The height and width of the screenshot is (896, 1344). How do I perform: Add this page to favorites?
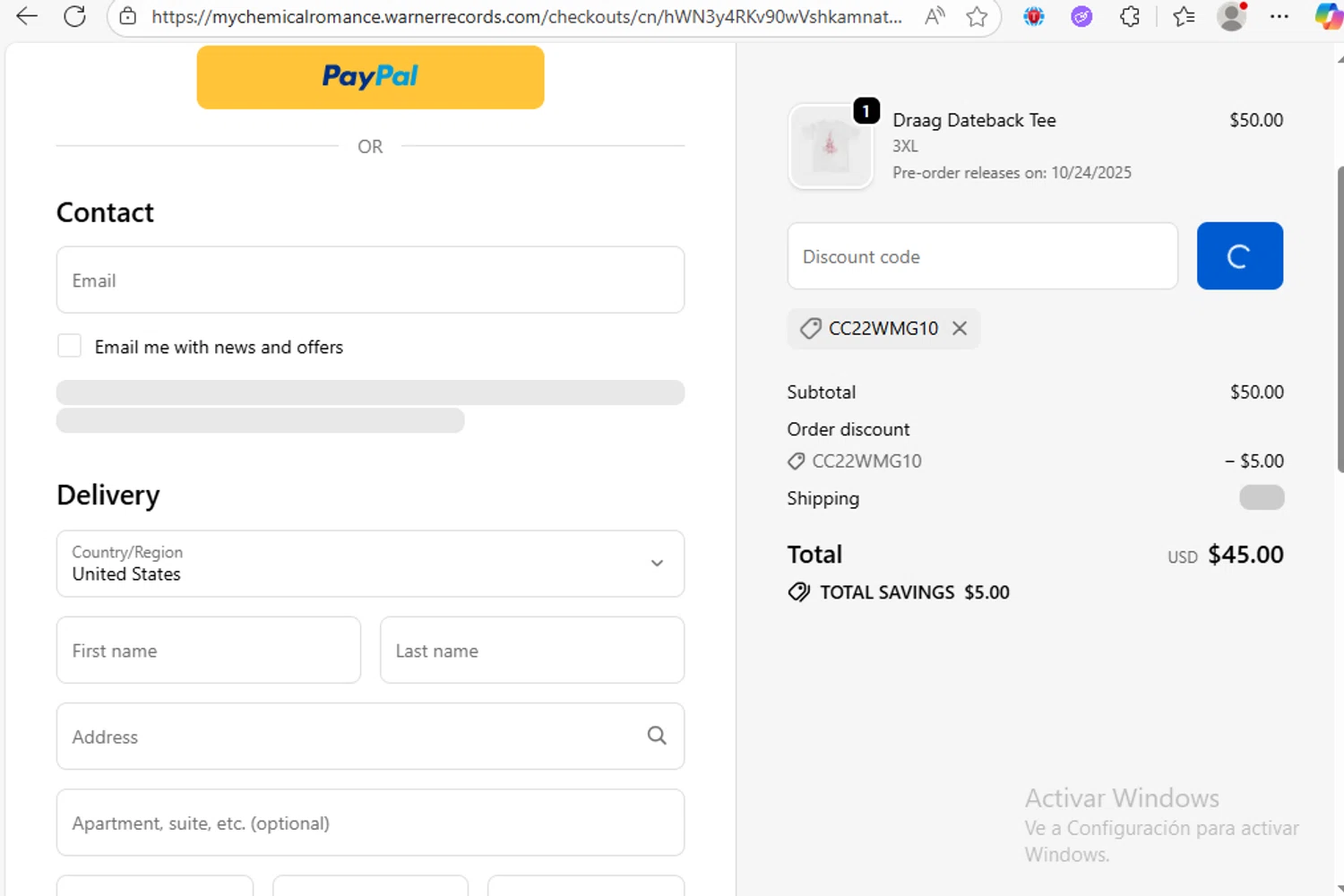(x=977, y=16)
